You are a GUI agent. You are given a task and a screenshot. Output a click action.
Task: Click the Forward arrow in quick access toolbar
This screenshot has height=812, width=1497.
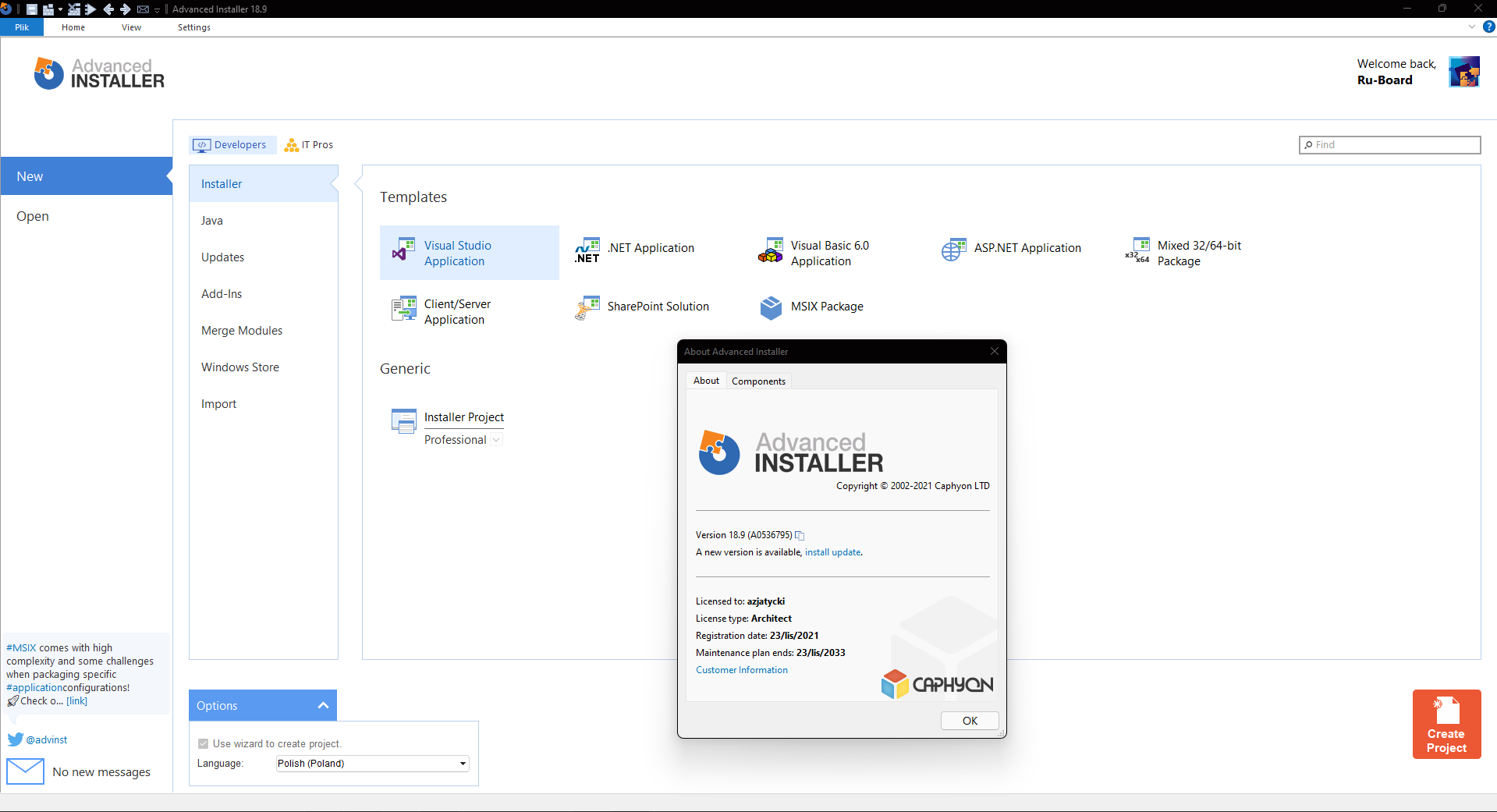(125, 9)
